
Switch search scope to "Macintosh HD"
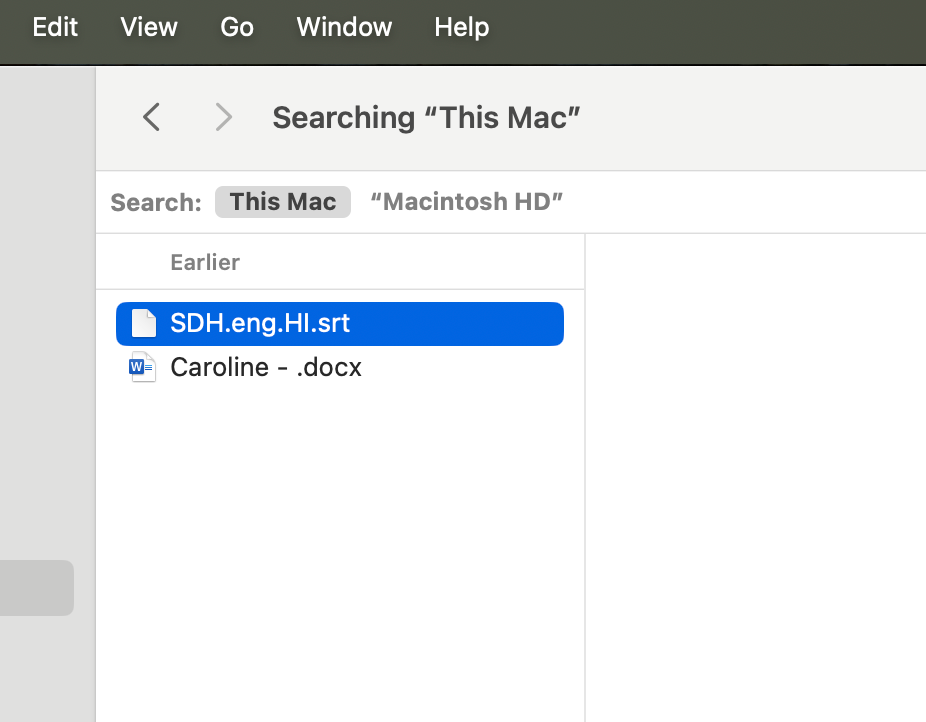click(466, 202)
